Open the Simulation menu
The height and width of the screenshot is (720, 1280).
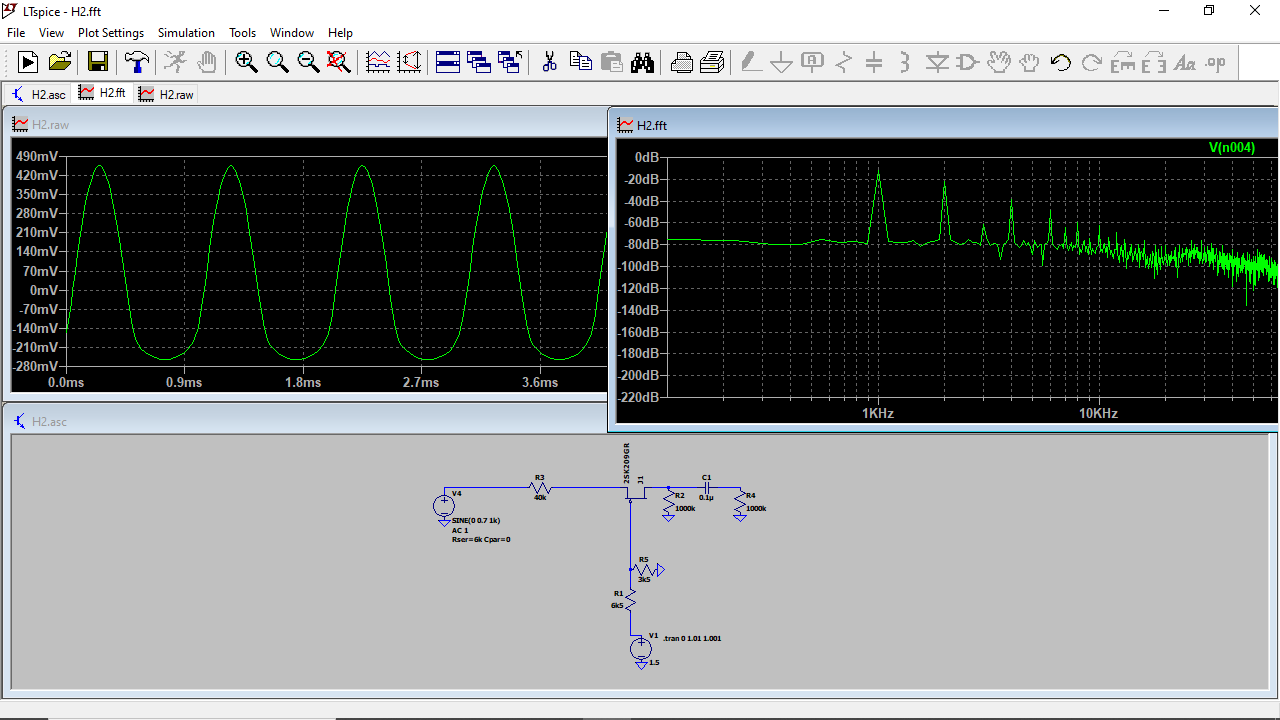tap(186, 33)
